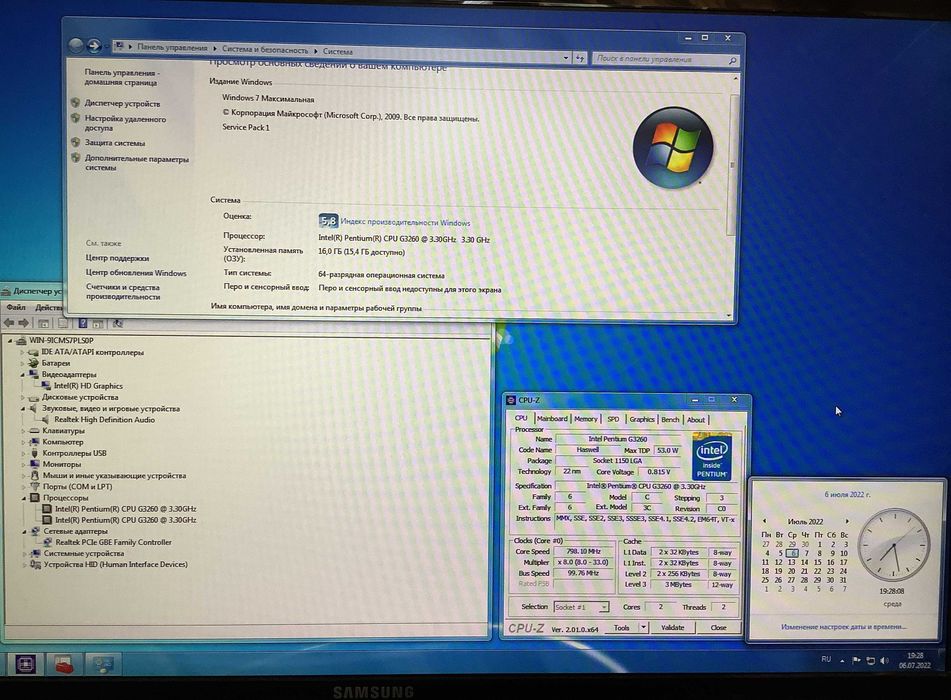This screenshot has width=951, height=700.
Task: Go to Панель управления - домашняя страница
Action: (x=121, y=77)
